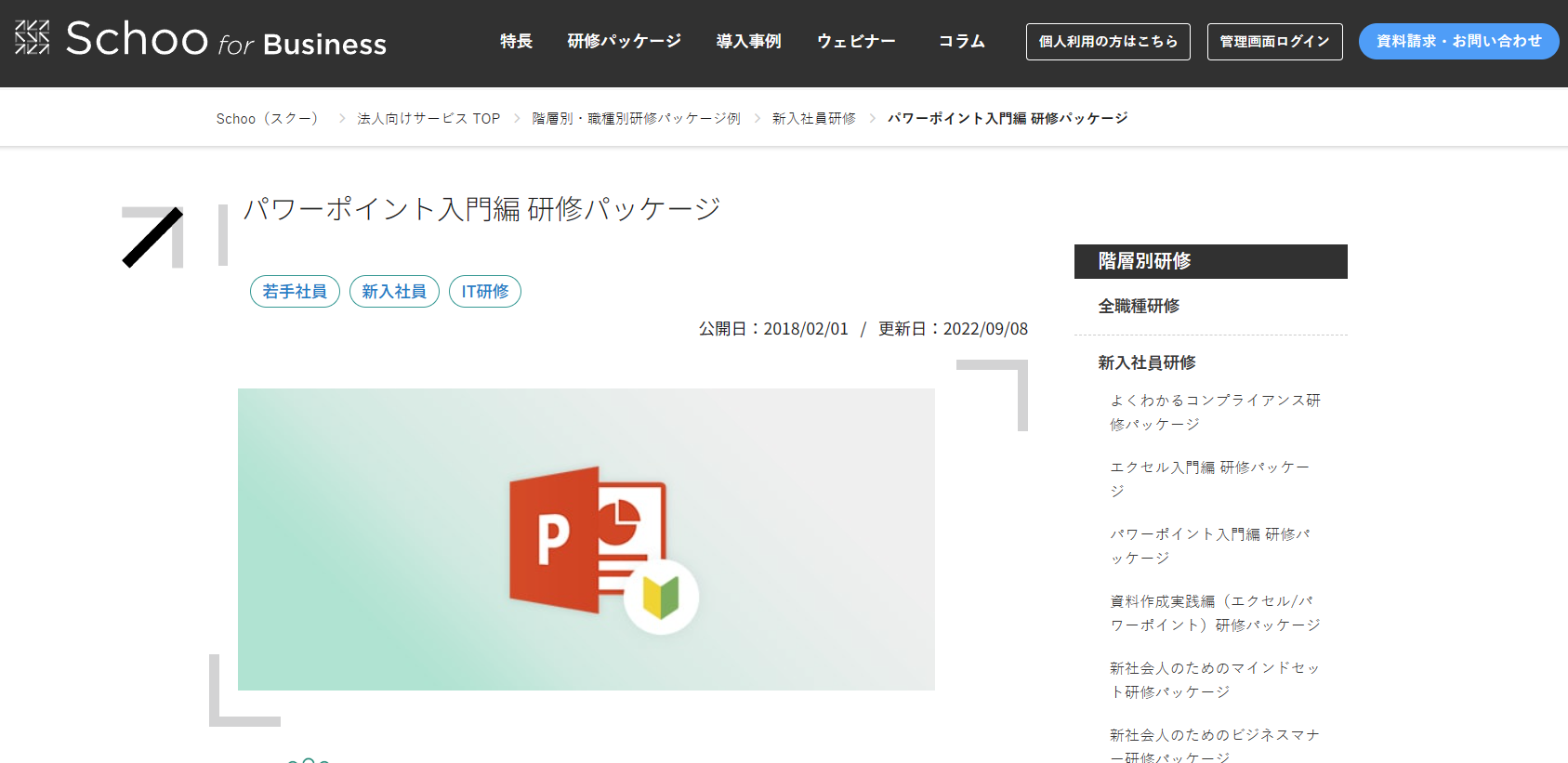
Task: Open 新社会人のためのマインドセット研修パッケージ link
Action: tap(1215, 679)
